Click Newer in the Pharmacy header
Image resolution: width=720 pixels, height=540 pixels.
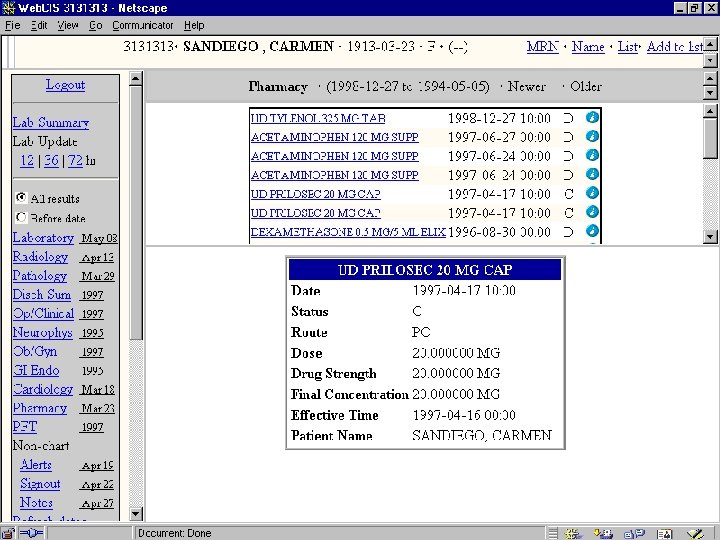[527, 86]
